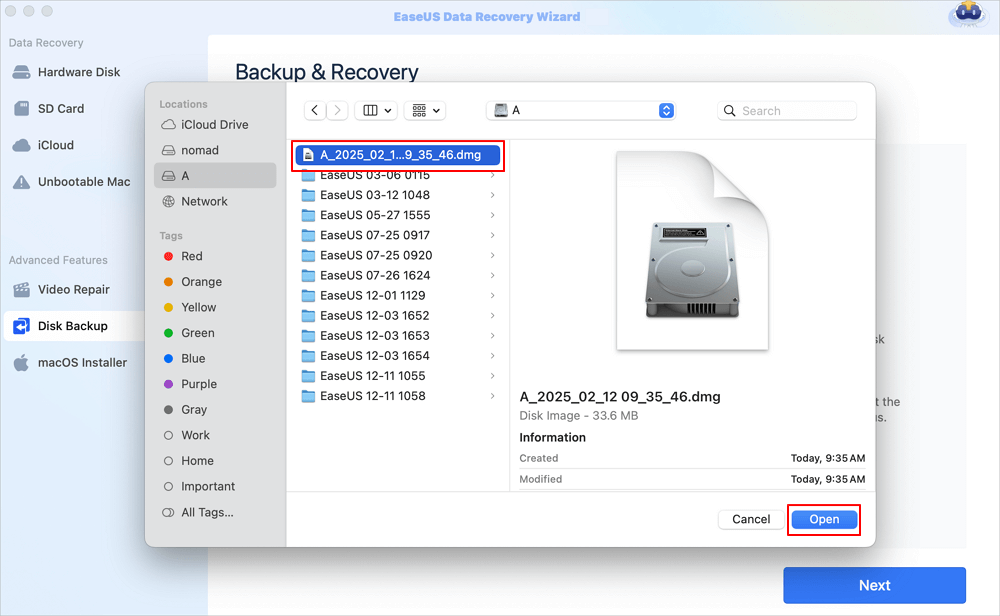Select Network in Locations

click(215, 202)
